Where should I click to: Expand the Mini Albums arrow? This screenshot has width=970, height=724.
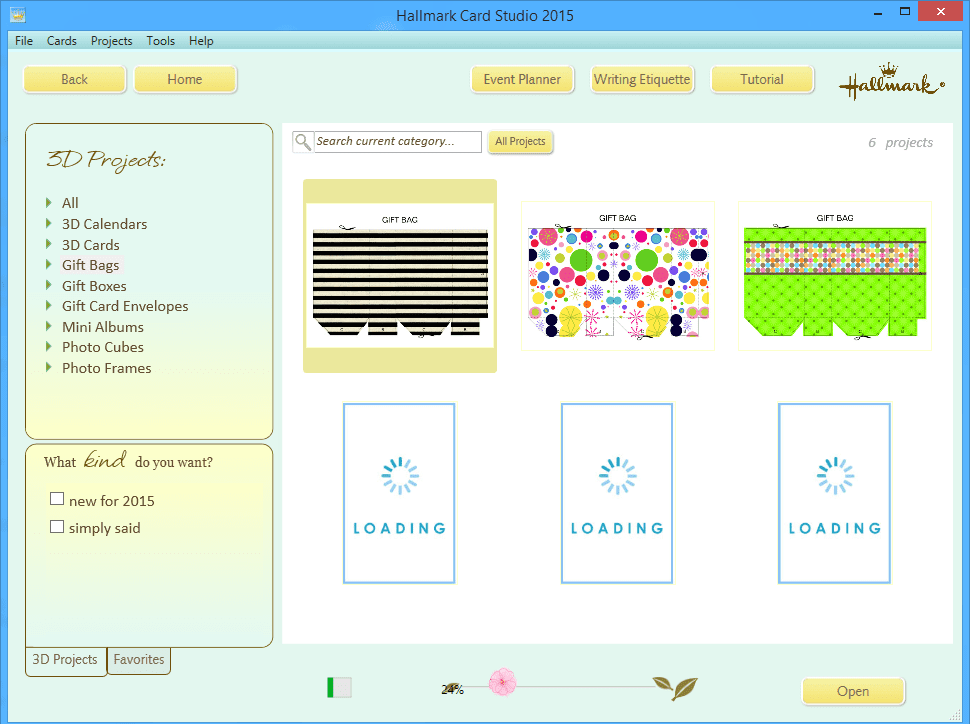tap(49, 325)
